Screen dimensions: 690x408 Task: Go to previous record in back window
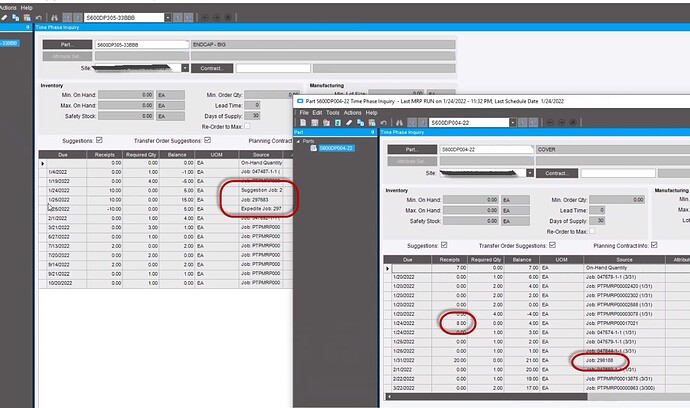coord(77,18)
